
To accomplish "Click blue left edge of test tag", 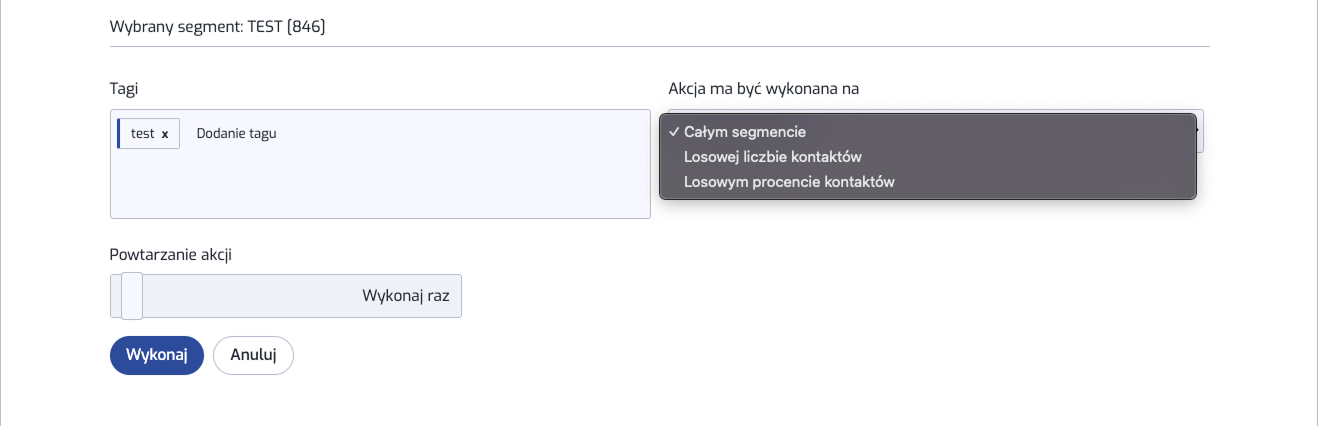I will (x=119, y=134).
